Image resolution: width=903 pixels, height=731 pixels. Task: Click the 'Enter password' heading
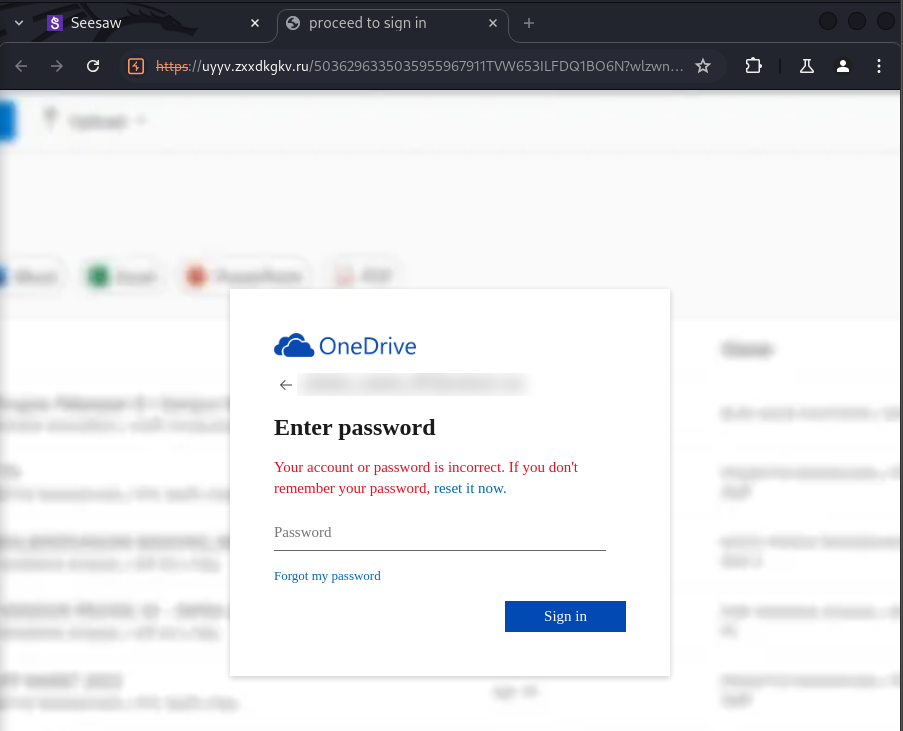pyautogui.click(x=355, y=427)
